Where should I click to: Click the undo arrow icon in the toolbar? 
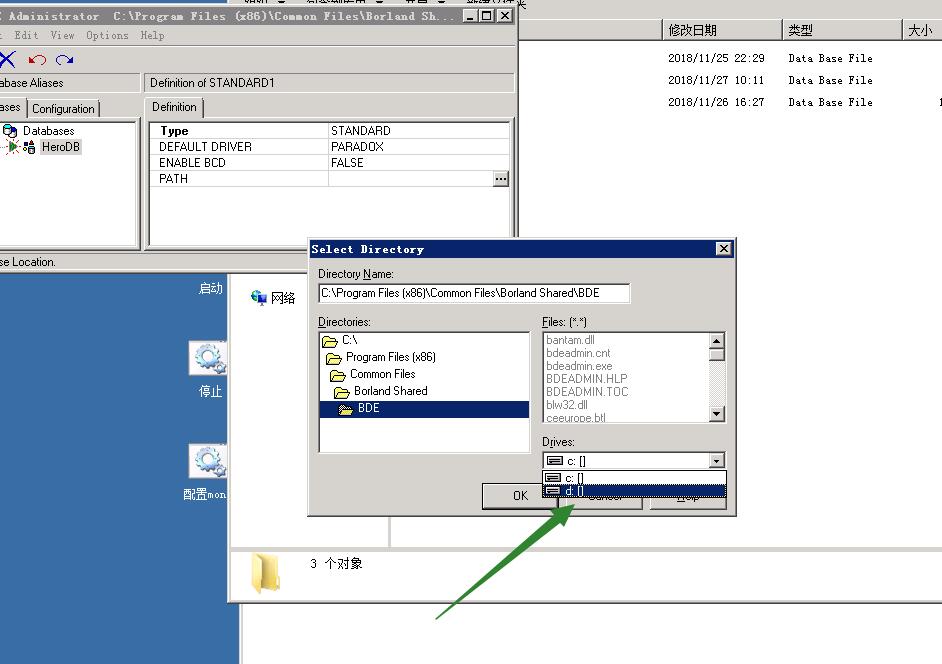(37, 60)
